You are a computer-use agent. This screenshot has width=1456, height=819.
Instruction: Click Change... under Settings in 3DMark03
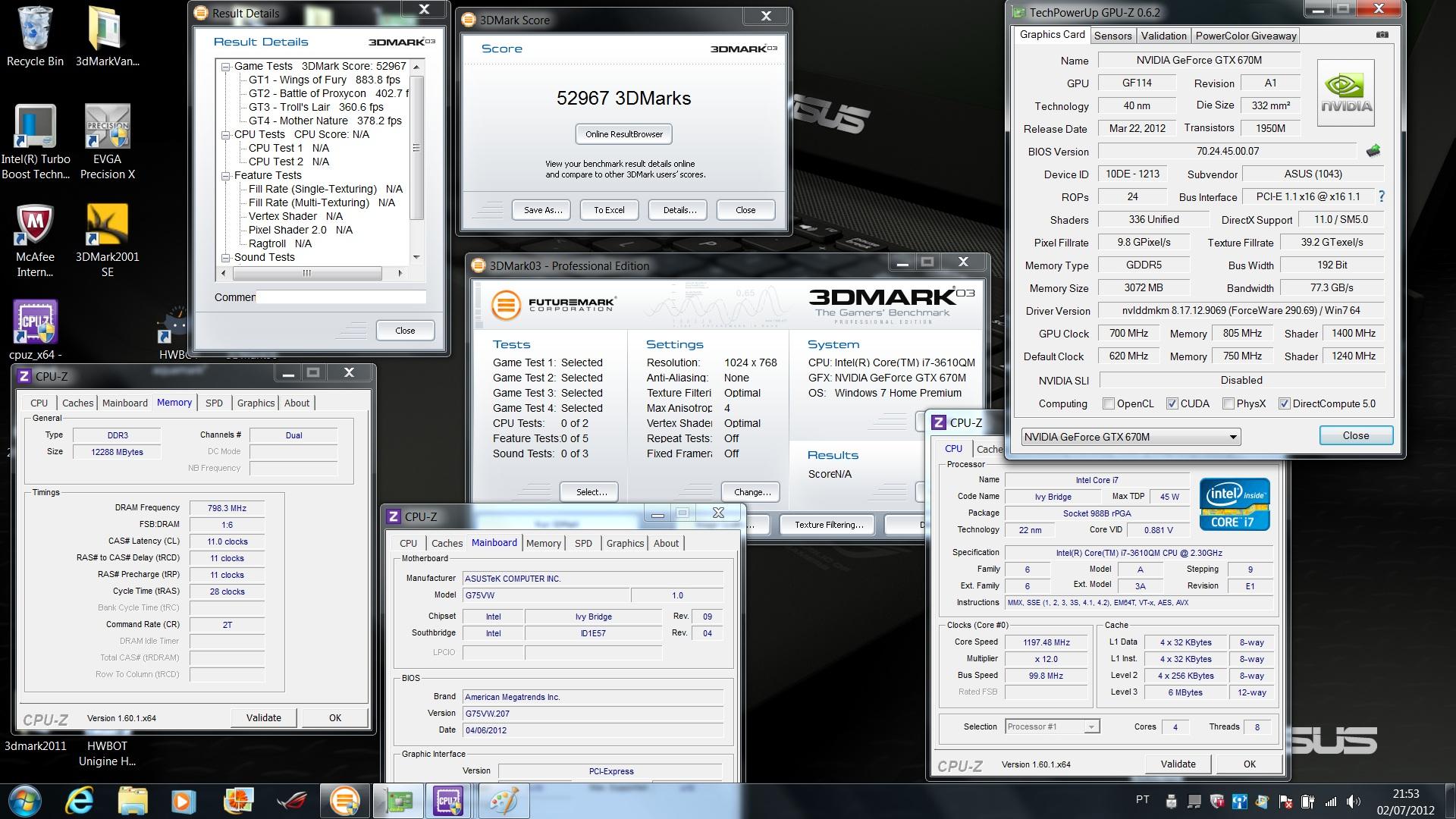tap(752, 492)
